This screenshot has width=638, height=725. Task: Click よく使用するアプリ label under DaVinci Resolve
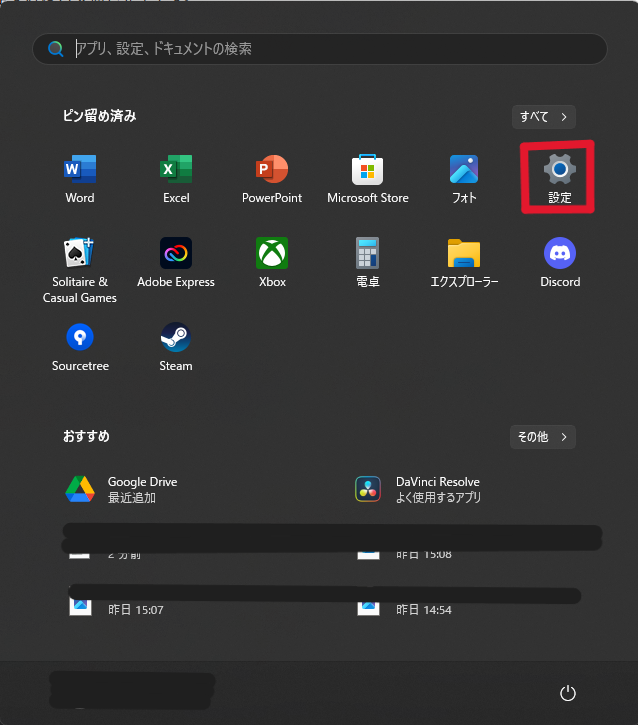pyautogui.click(x=438, y=498)
